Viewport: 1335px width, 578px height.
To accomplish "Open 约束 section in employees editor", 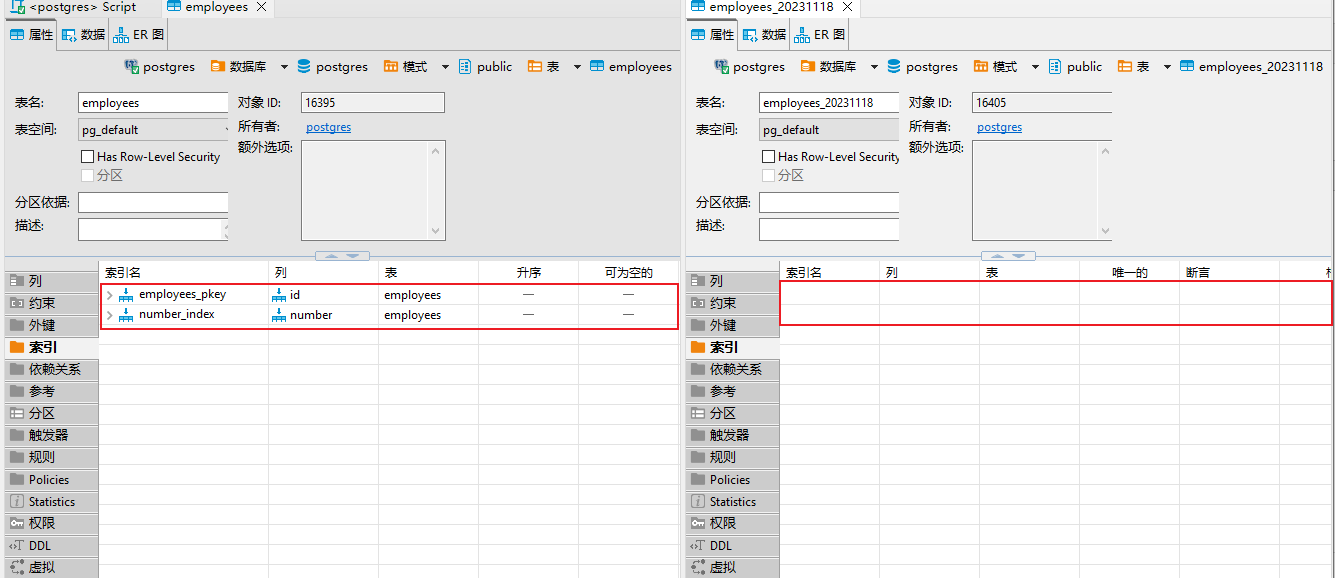I will click(x=50, y=304).
